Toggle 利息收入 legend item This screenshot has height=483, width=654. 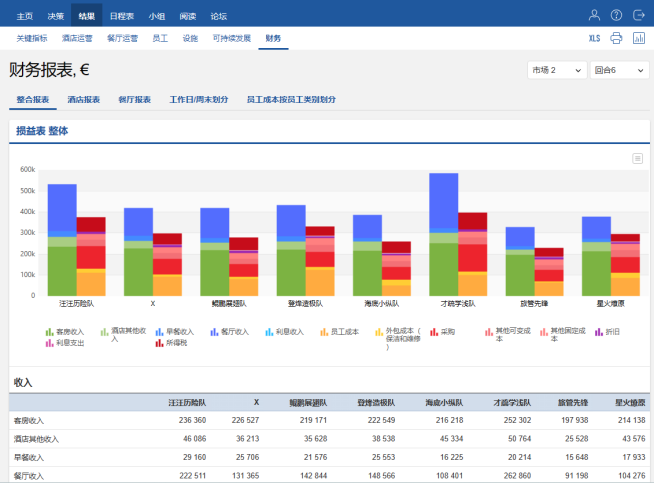point(284,332)
